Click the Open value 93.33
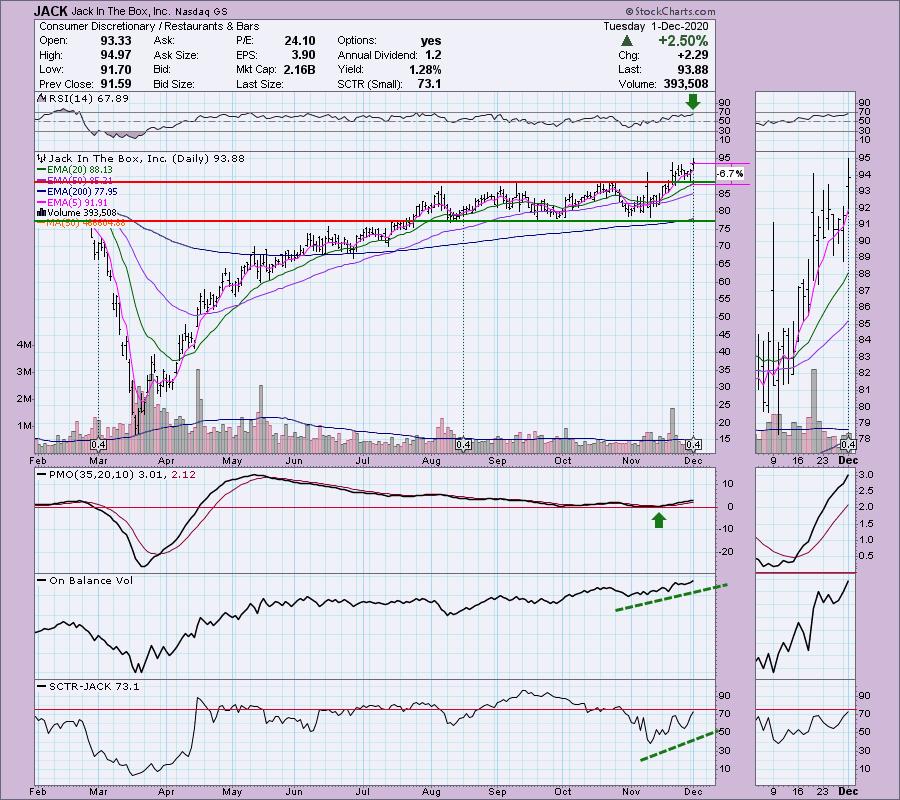This screenshot has width=900, height=800. click(x=116, y=41)
